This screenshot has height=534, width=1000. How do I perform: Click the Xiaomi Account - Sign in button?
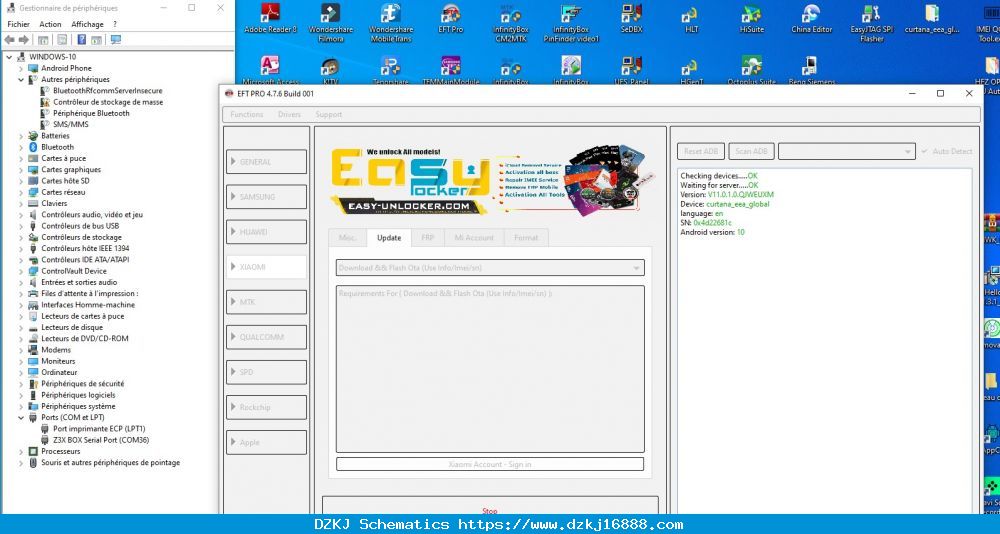(490, 464)
